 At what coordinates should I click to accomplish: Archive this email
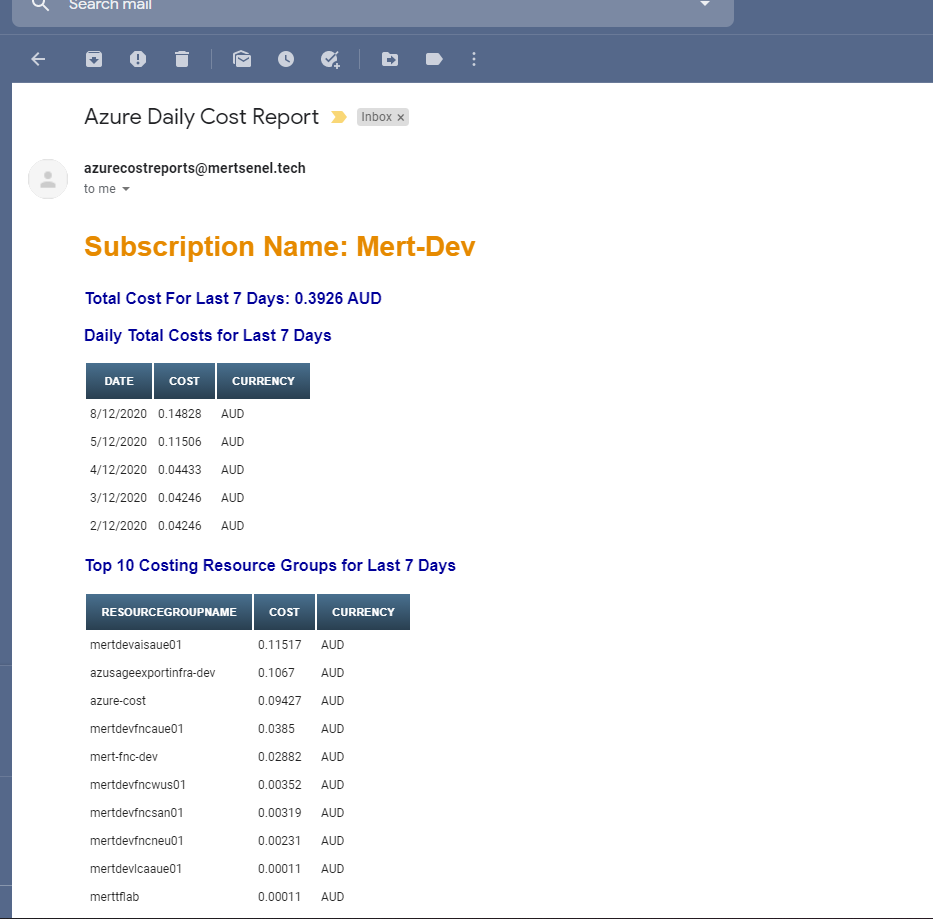click(94, 59)
